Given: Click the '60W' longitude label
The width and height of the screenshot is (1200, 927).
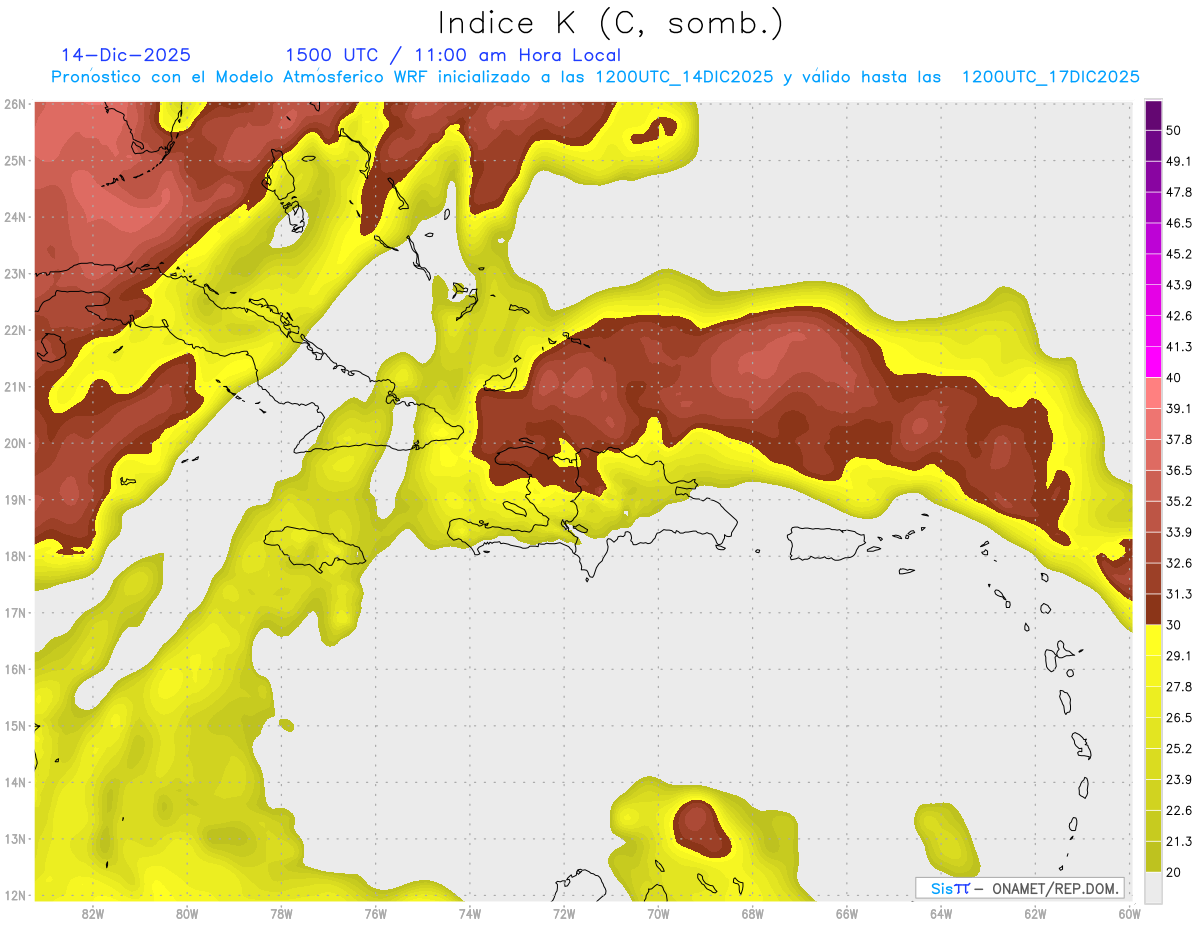Looking at the screenshot, I should coord(1130,913).
